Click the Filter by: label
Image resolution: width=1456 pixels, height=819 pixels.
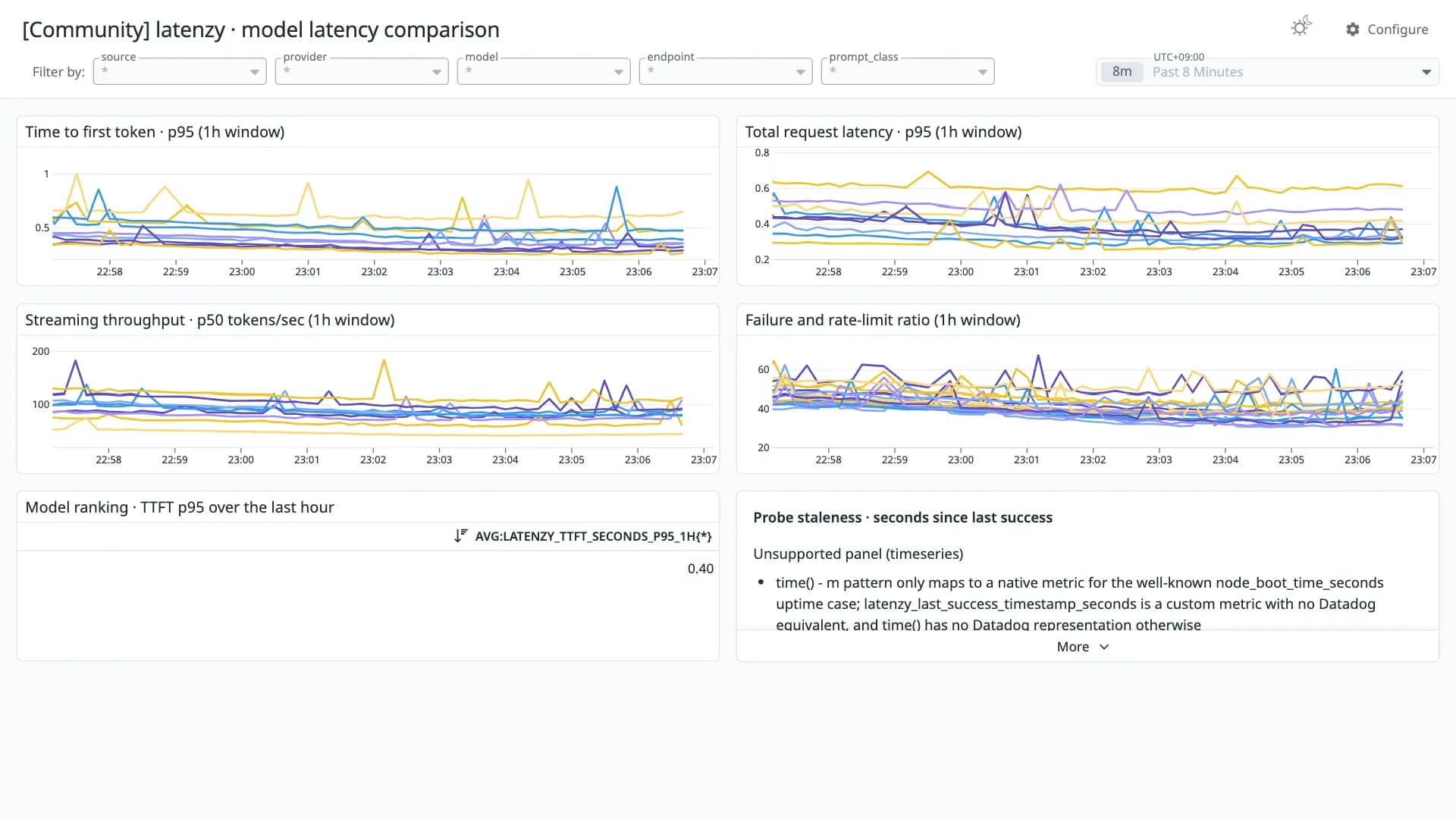[58, 72]
